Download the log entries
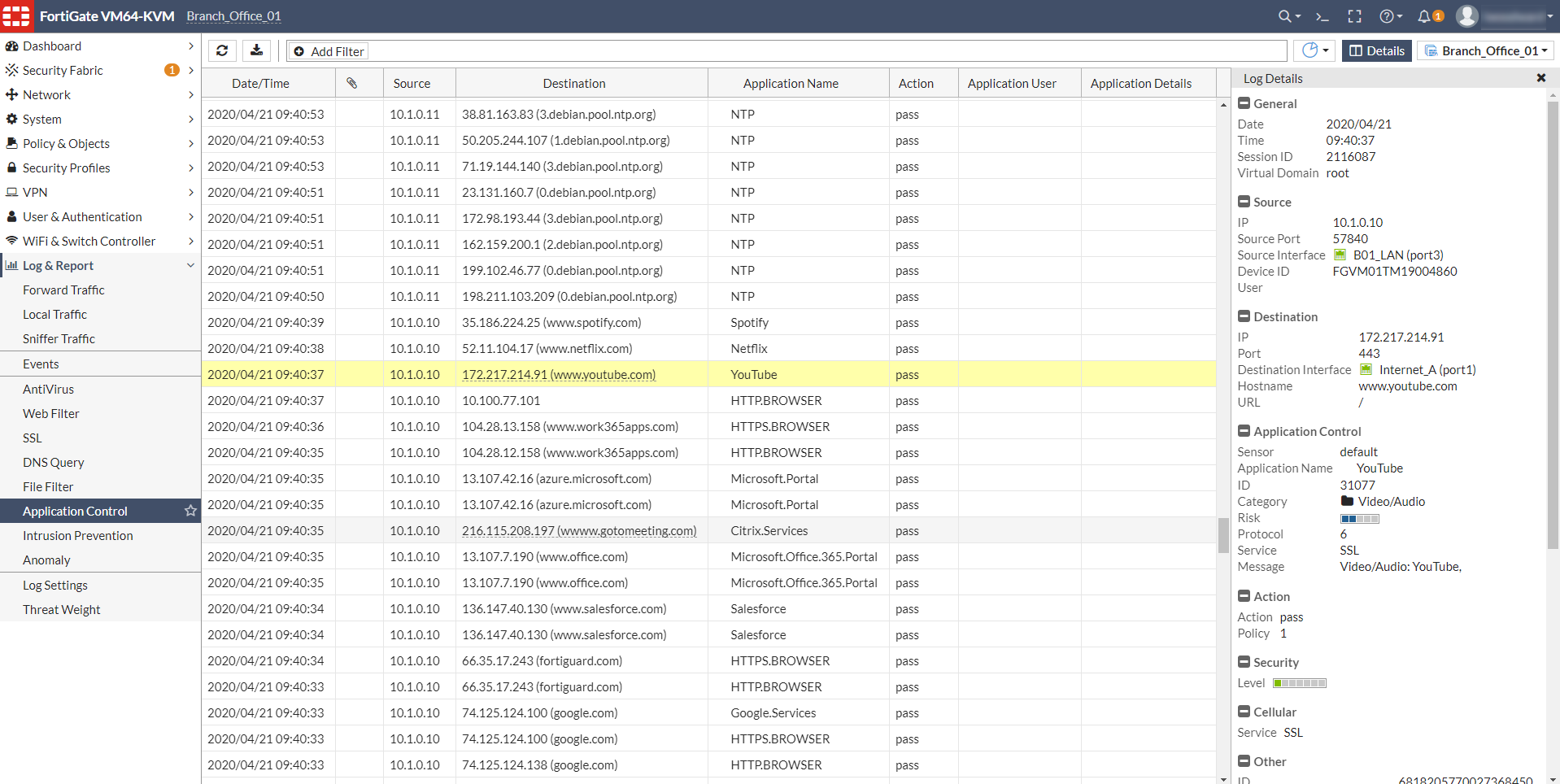This screenshot has width=1560, height=784. [x=257, y=51]
